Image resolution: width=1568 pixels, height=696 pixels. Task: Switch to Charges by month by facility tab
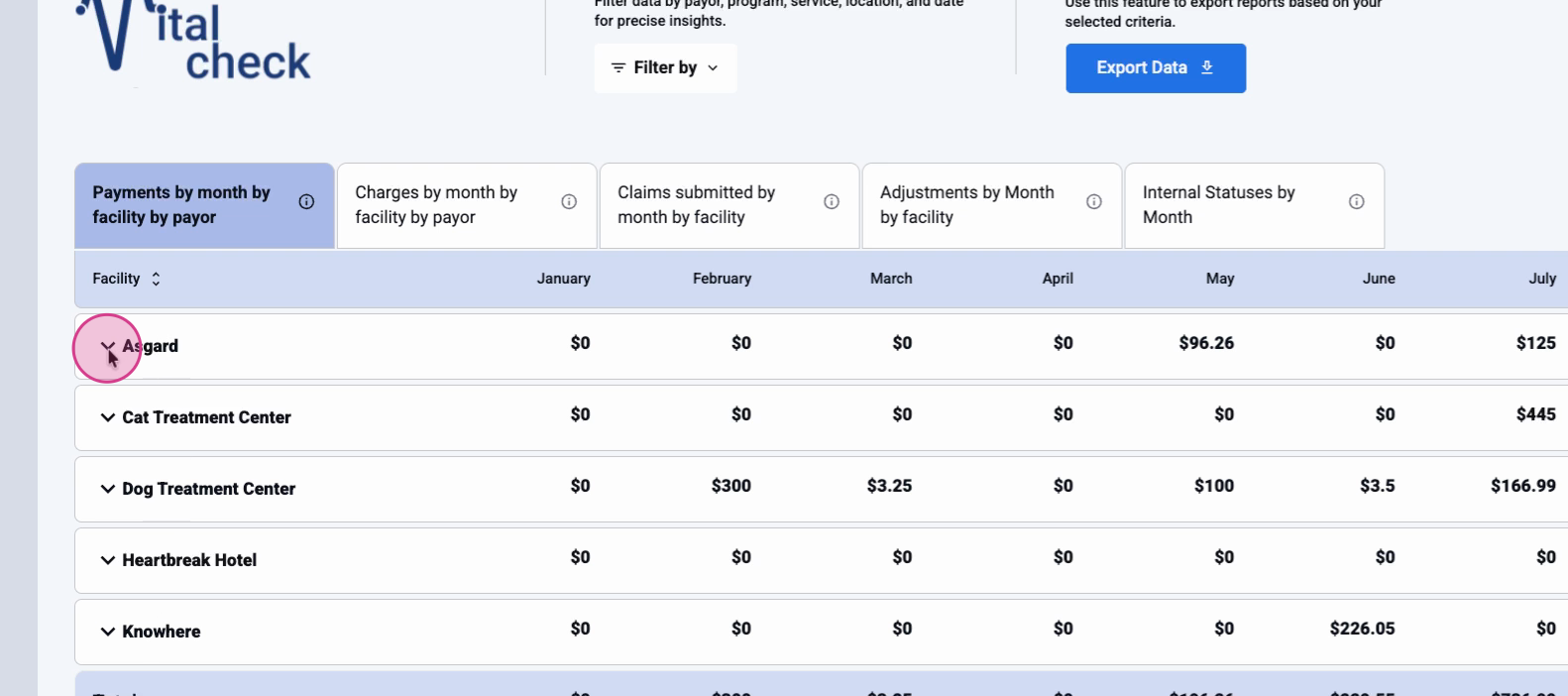446,205
